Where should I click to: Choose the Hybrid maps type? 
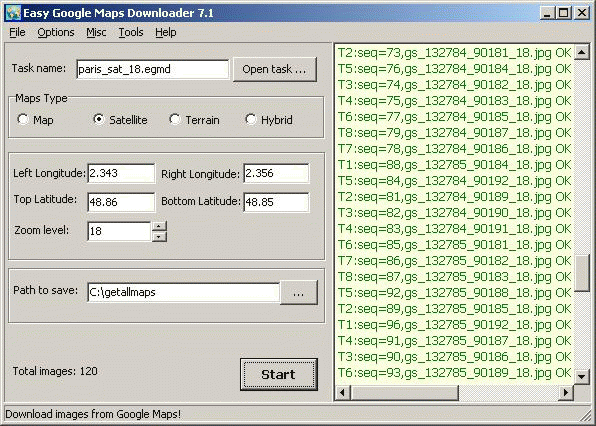coord(269,120)
